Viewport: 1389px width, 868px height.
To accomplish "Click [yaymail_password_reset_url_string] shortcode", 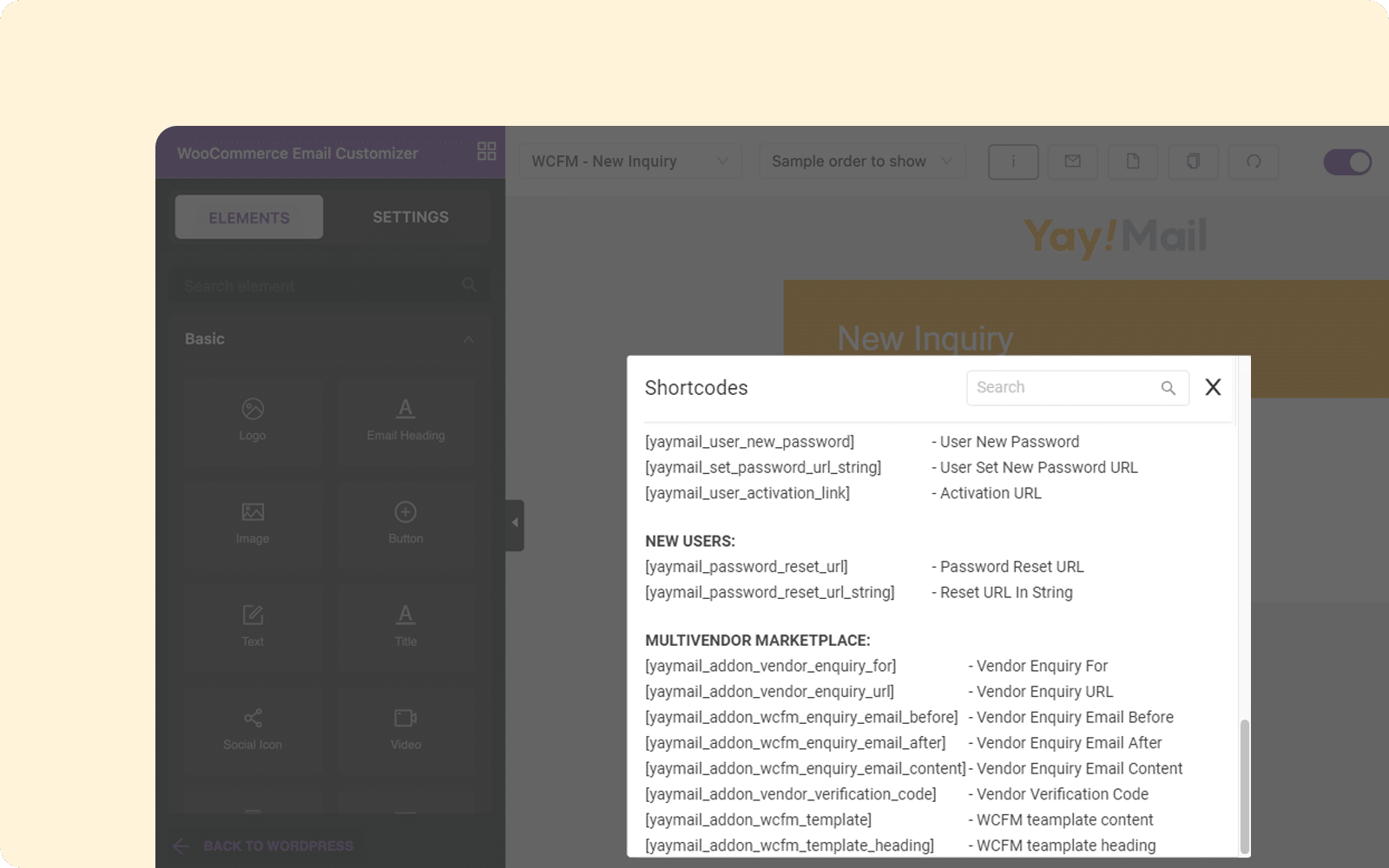I will pyautogui.click(x=770, y=593).
